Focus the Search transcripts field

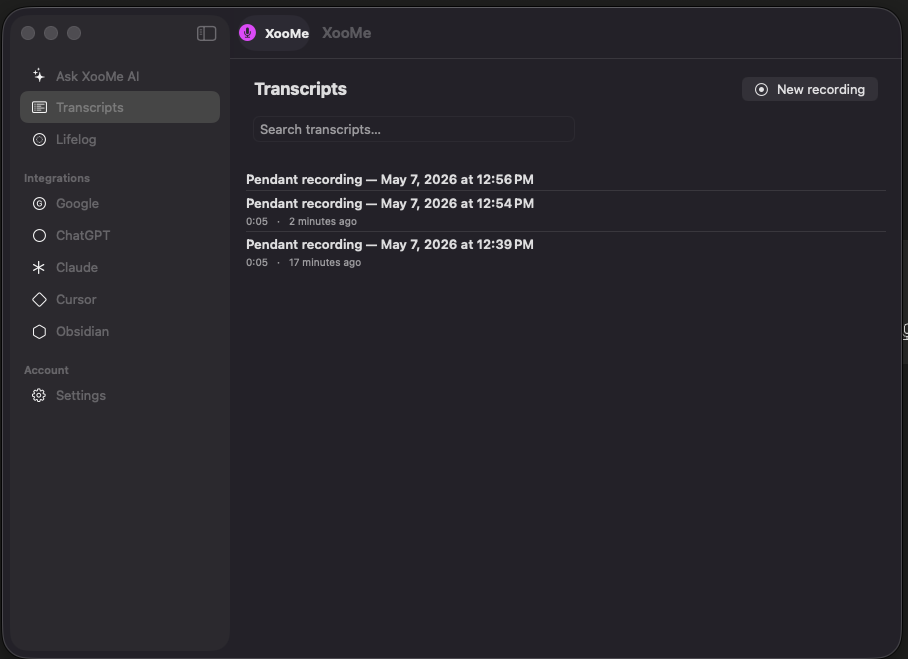pos(413,129)
